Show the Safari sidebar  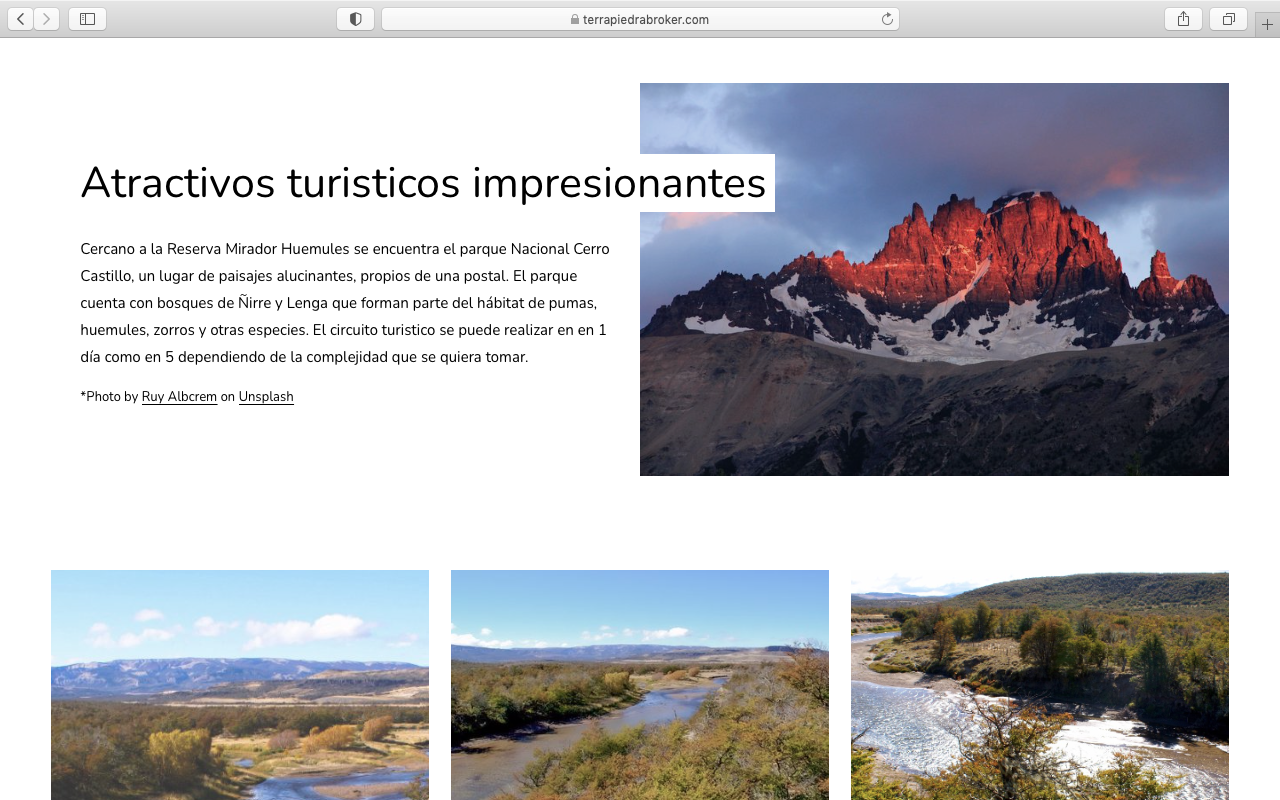(x=87, y=19)
